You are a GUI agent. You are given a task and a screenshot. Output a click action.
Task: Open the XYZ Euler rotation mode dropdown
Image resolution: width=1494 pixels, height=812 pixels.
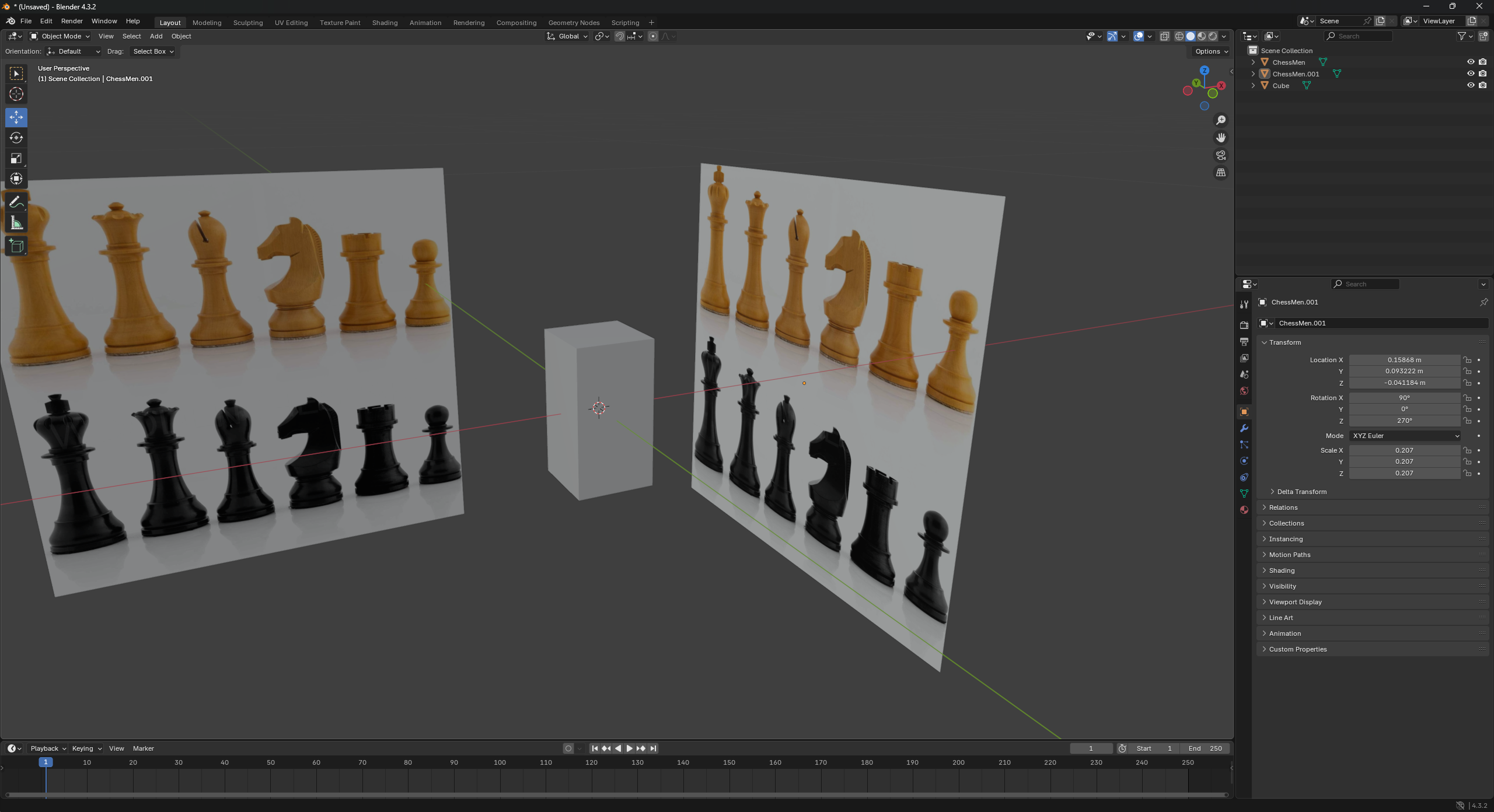[1405, 436]
